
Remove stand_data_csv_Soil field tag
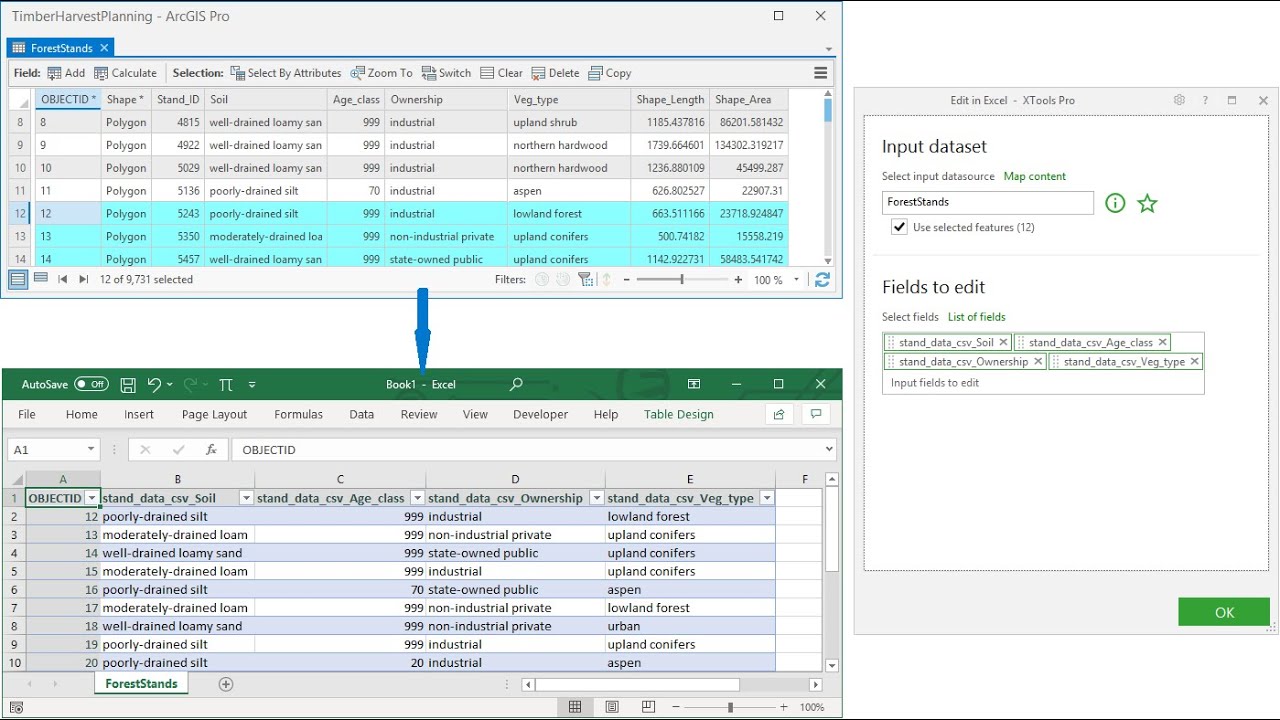pos(1003,342)
